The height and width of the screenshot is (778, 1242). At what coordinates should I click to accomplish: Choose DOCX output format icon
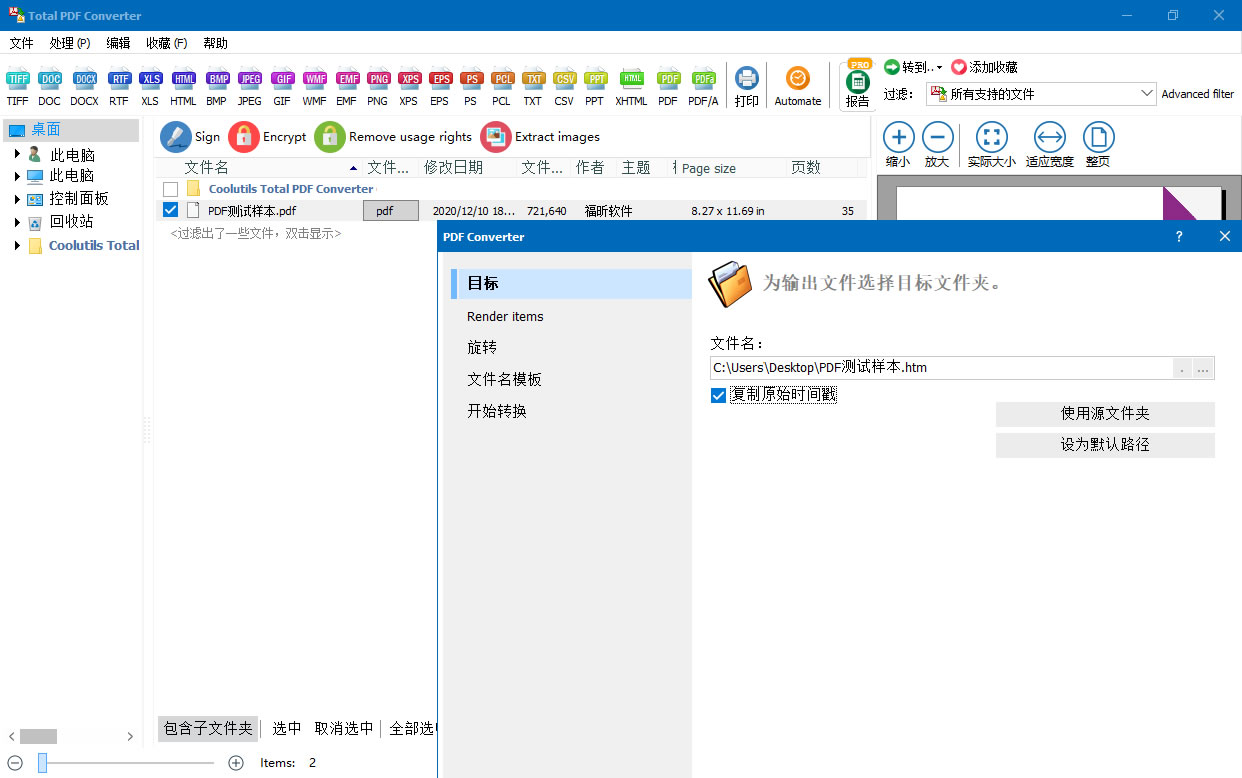click(84, 79)
